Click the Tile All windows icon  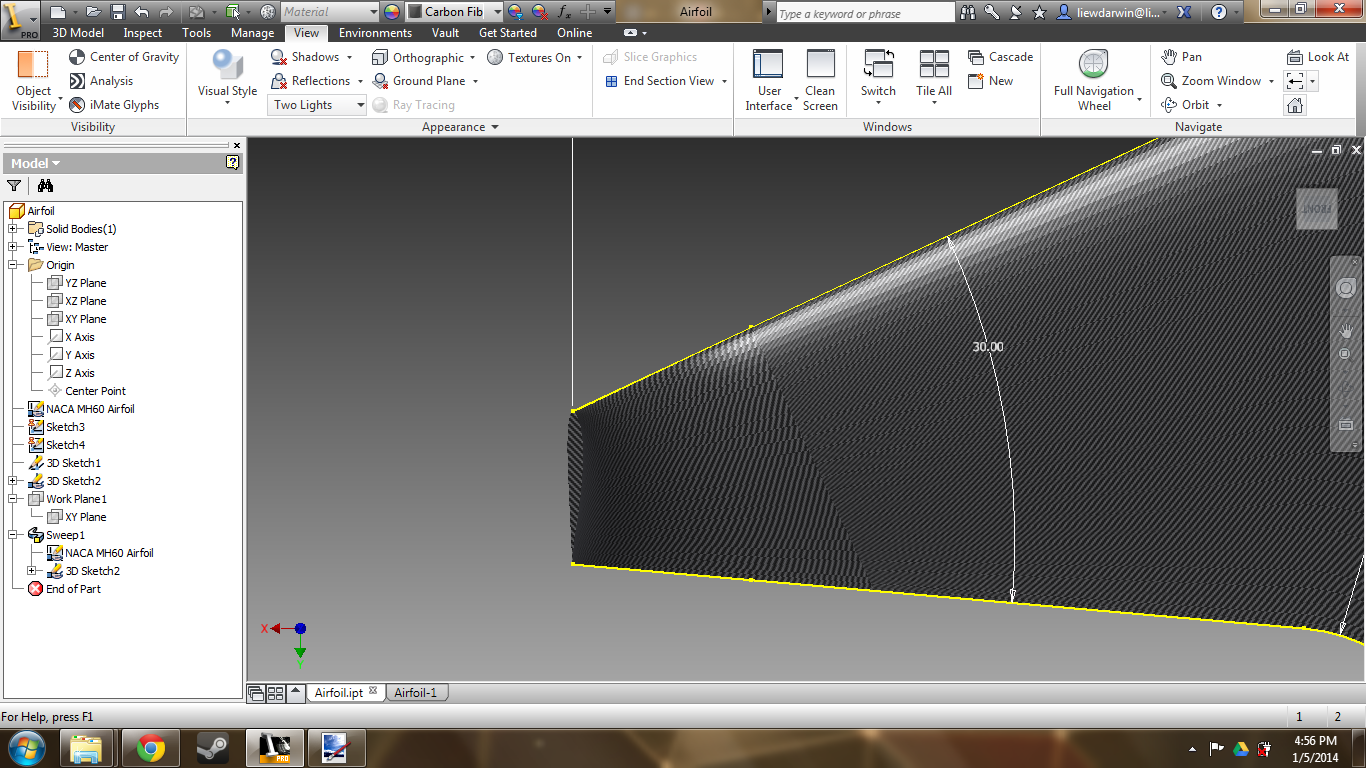coord(934,65)
